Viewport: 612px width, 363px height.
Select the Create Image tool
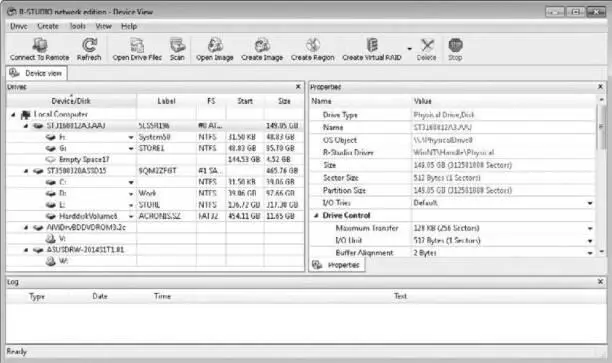coord(262,45)
